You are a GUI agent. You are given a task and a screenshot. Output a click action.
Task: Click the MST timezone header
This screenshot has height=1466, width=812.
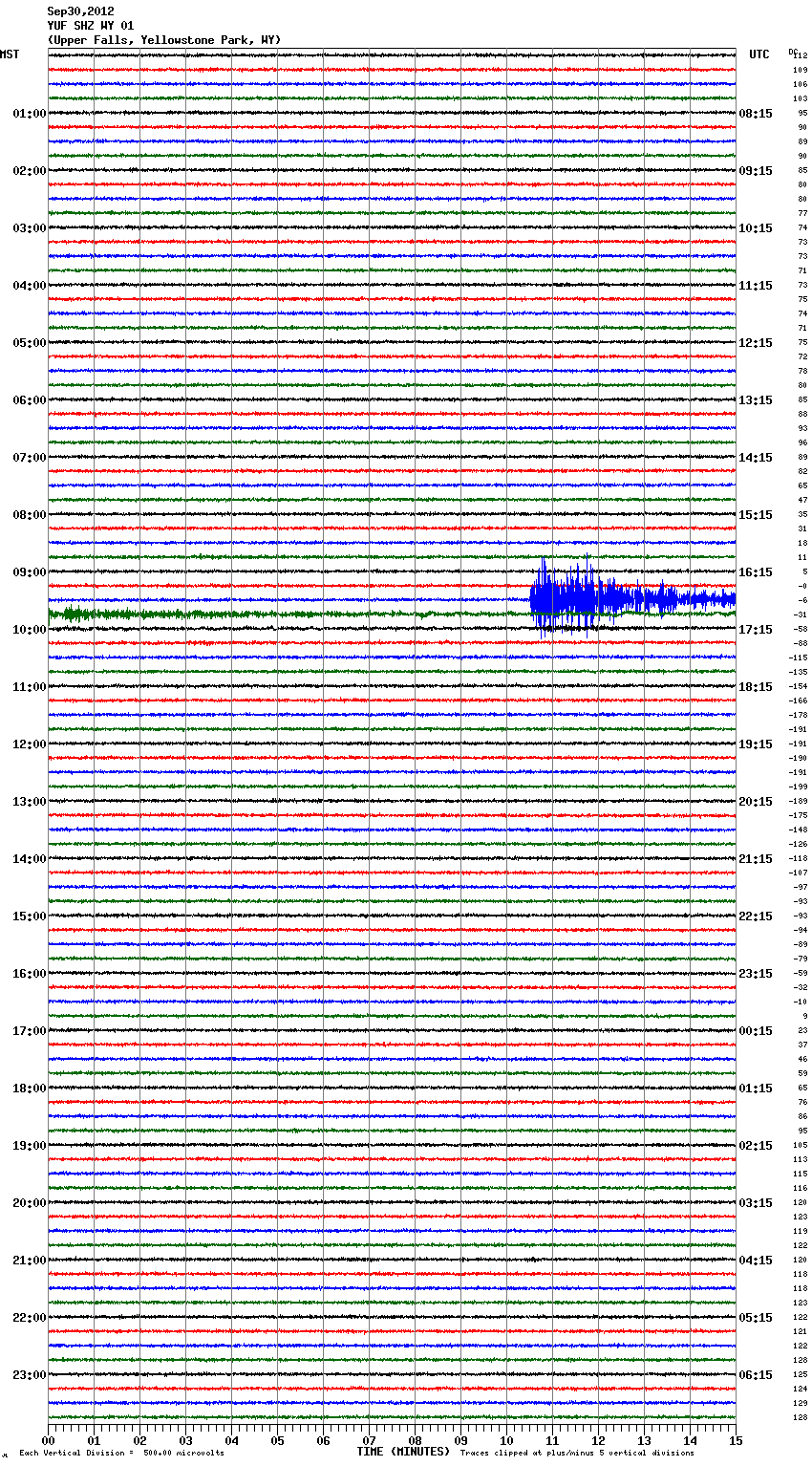(10, 54)
